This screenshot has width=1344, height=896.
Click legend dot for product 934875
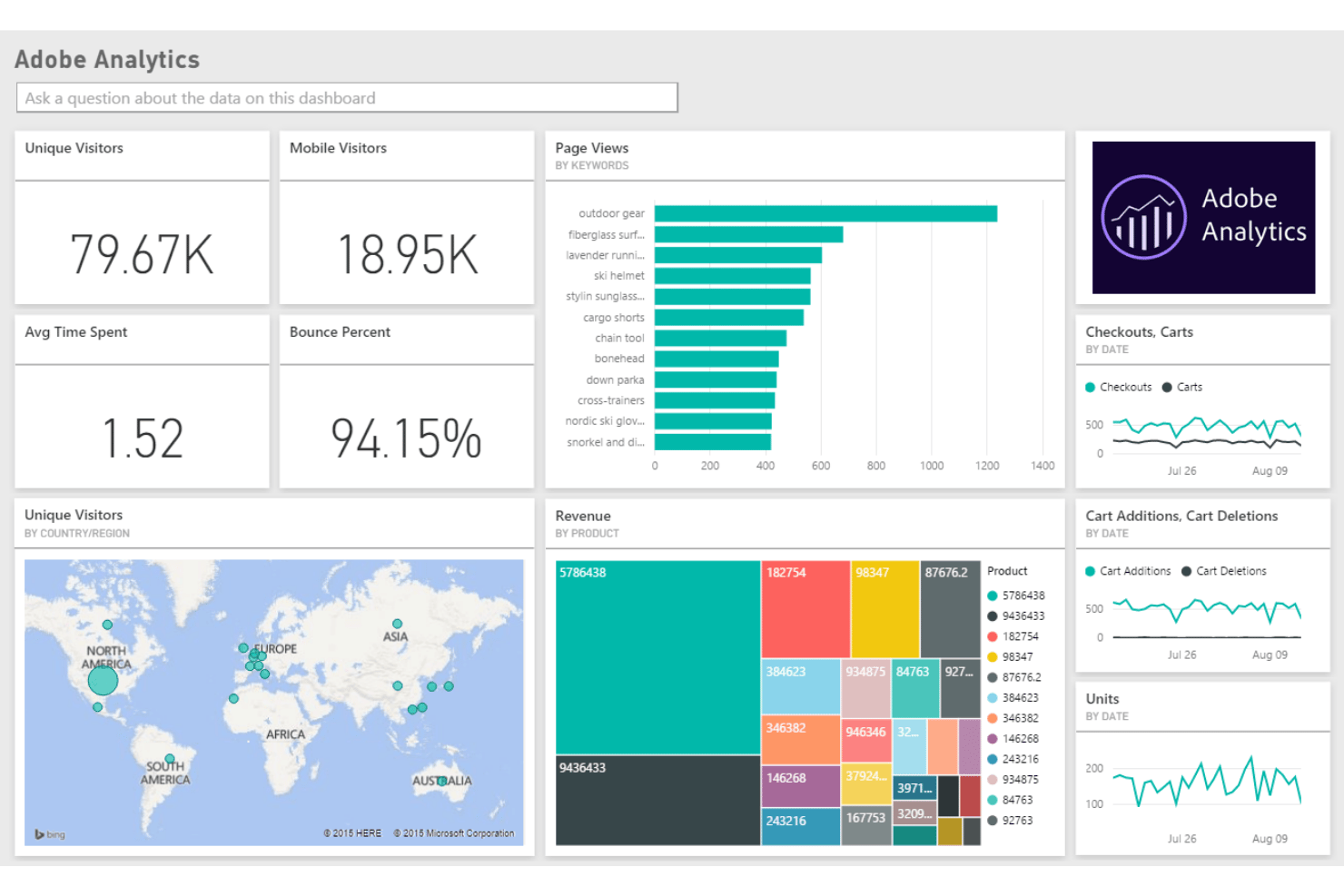[x=993, y=780]
